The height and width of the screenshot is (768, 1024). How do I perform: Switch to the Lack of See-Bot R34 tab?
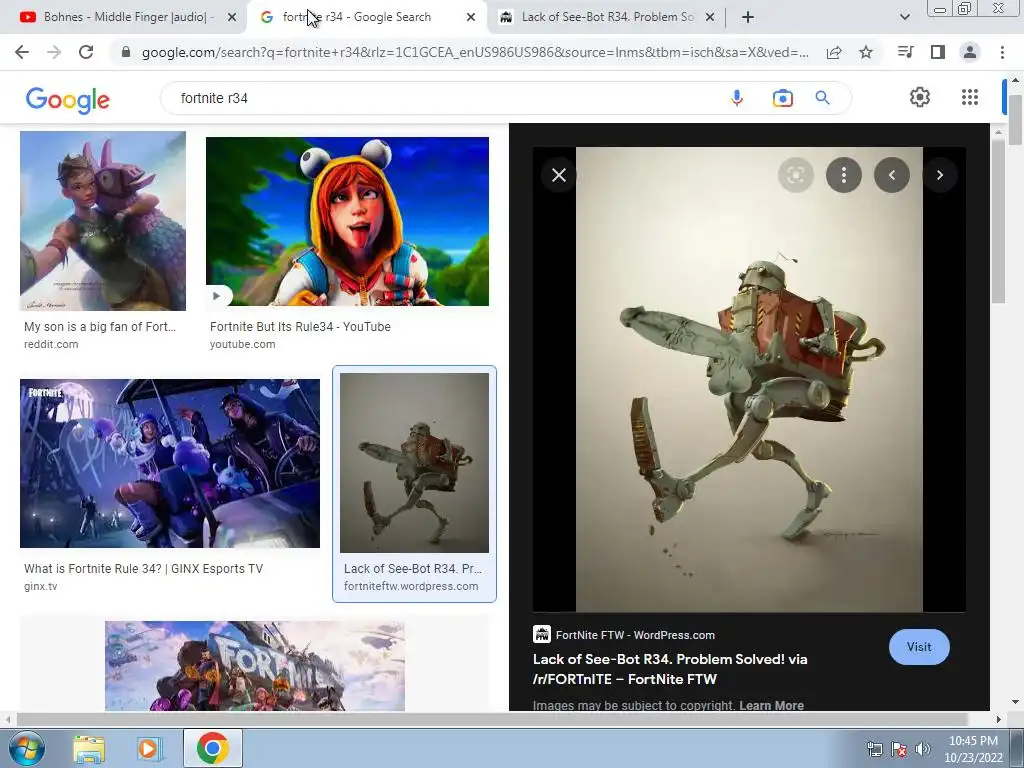pyautogui.click(x=607, y=17)
